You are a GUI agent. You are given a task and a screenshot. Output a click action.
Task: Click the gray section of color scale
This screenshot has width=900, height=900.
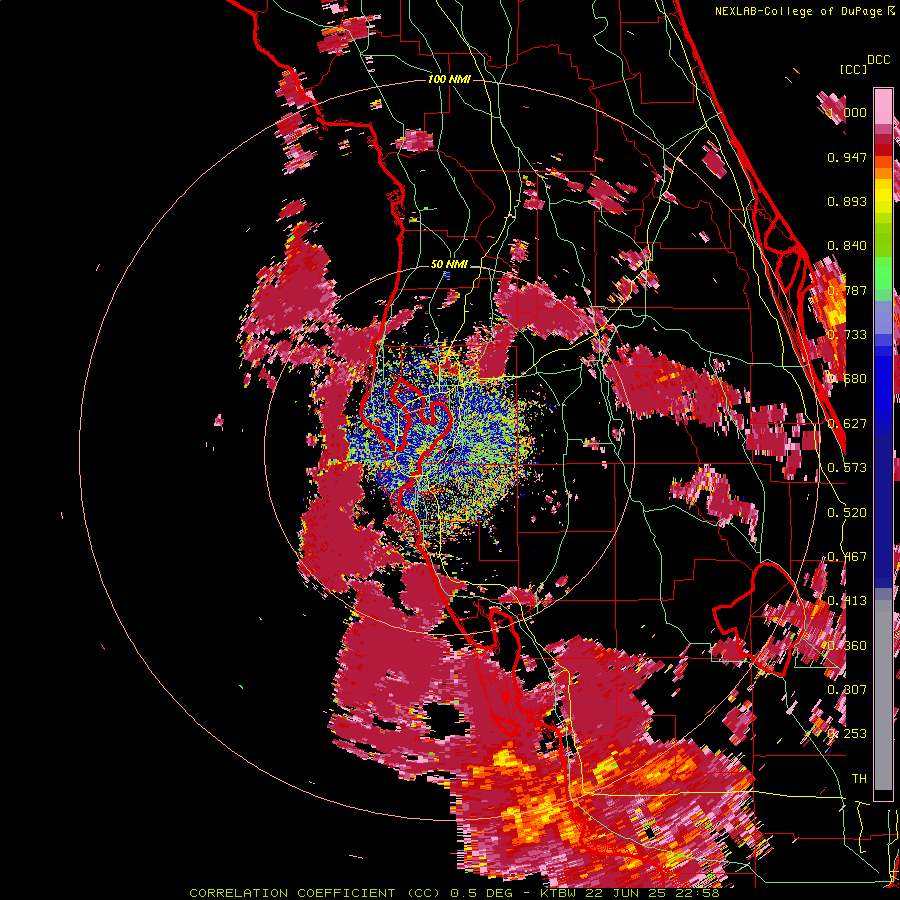click(x=883, y=695)
